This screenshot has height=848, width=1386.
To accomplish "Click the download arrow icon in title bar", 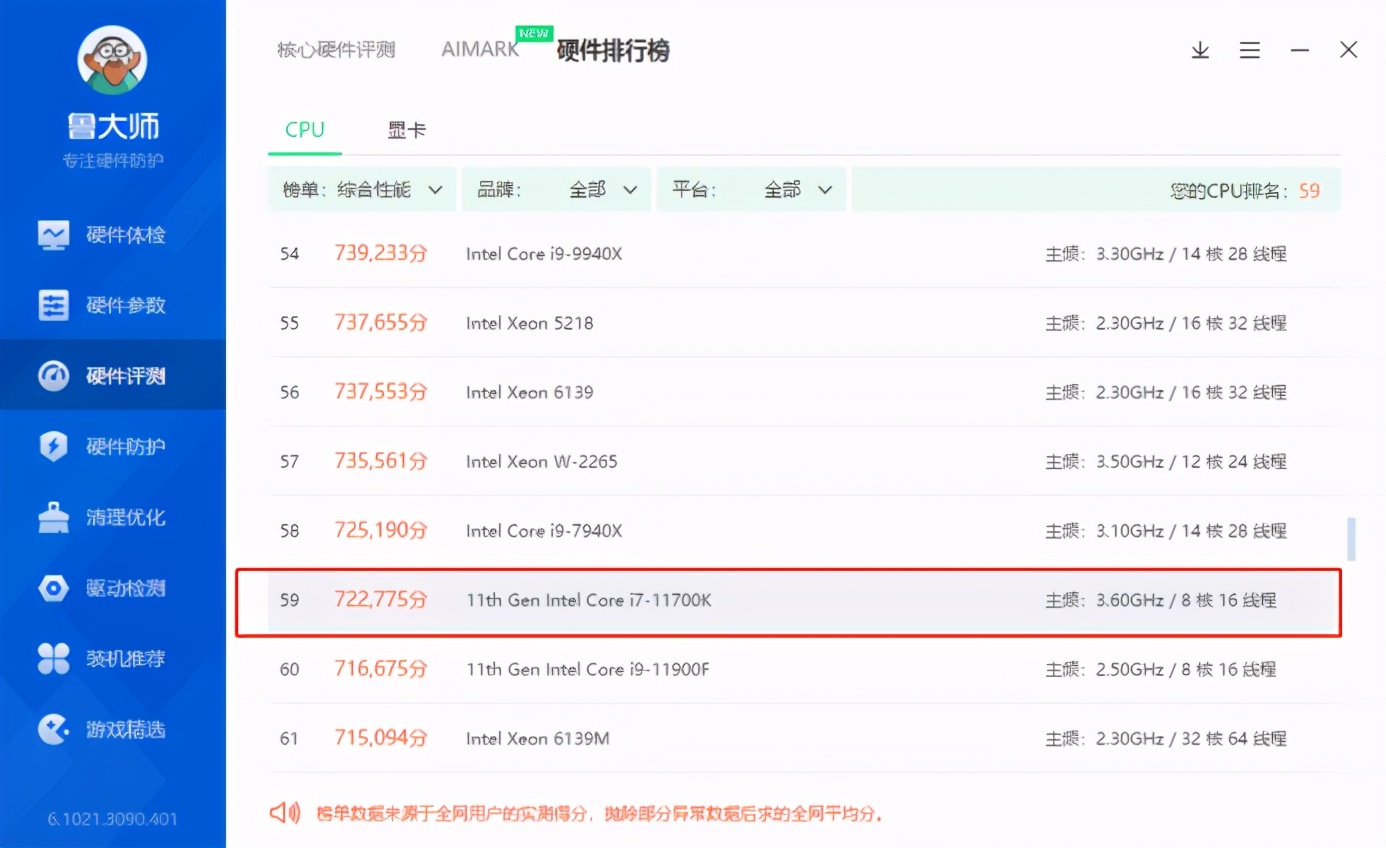I will tap(1200, 50).
